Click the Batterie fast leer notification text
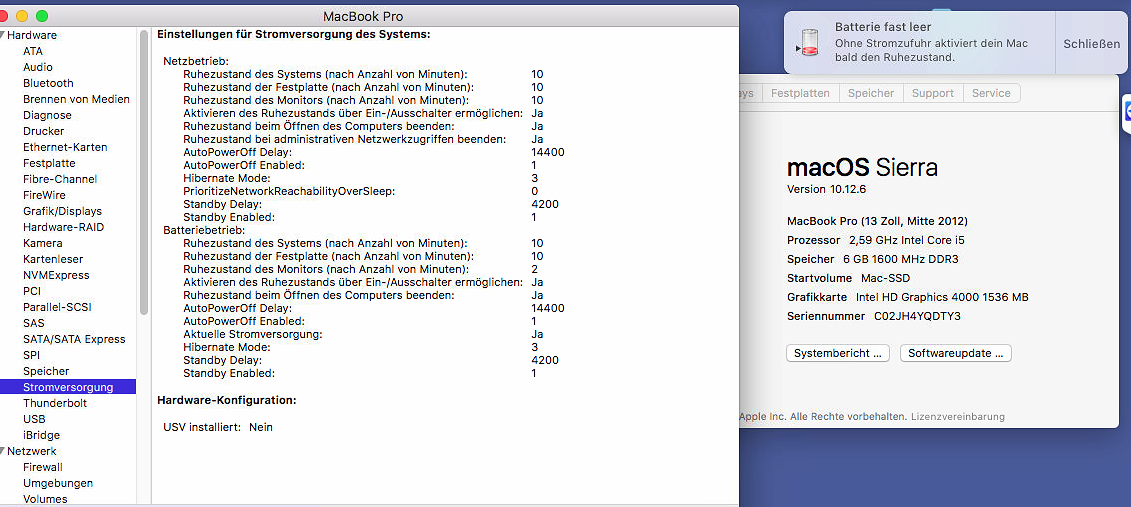Viewport: 1131px width, 507px height. click(883, 27)
